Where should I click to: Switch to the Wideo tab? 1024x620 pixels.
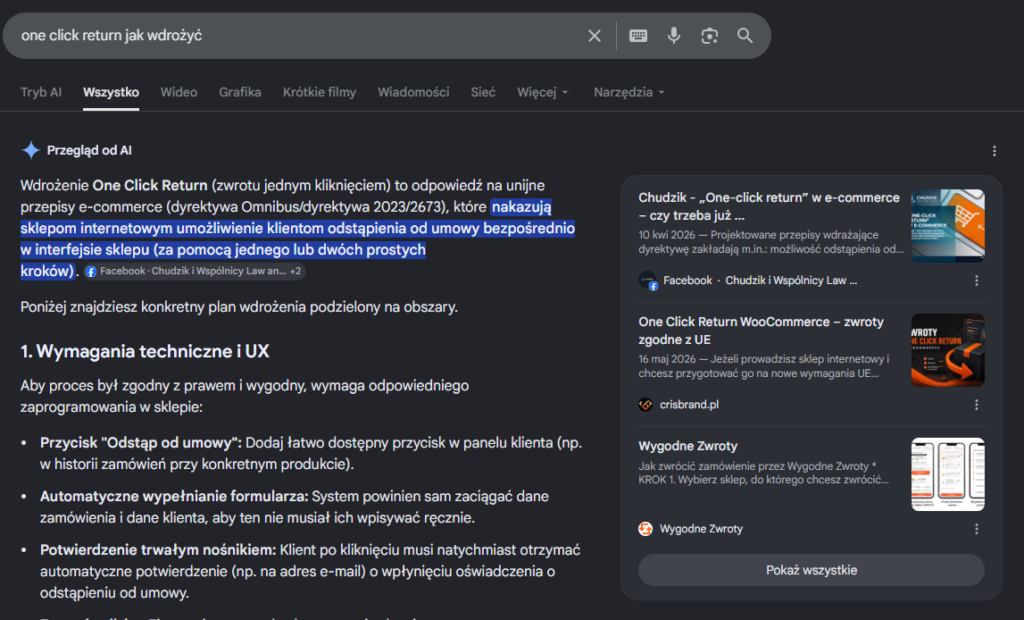coord(179,92)
